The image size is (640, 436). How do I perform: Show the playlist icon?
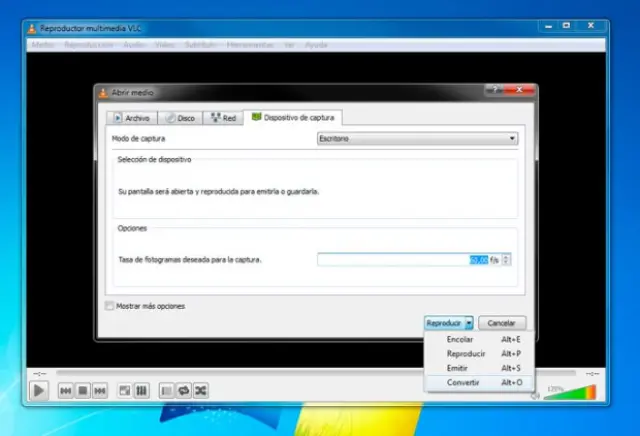click(166, 390)
